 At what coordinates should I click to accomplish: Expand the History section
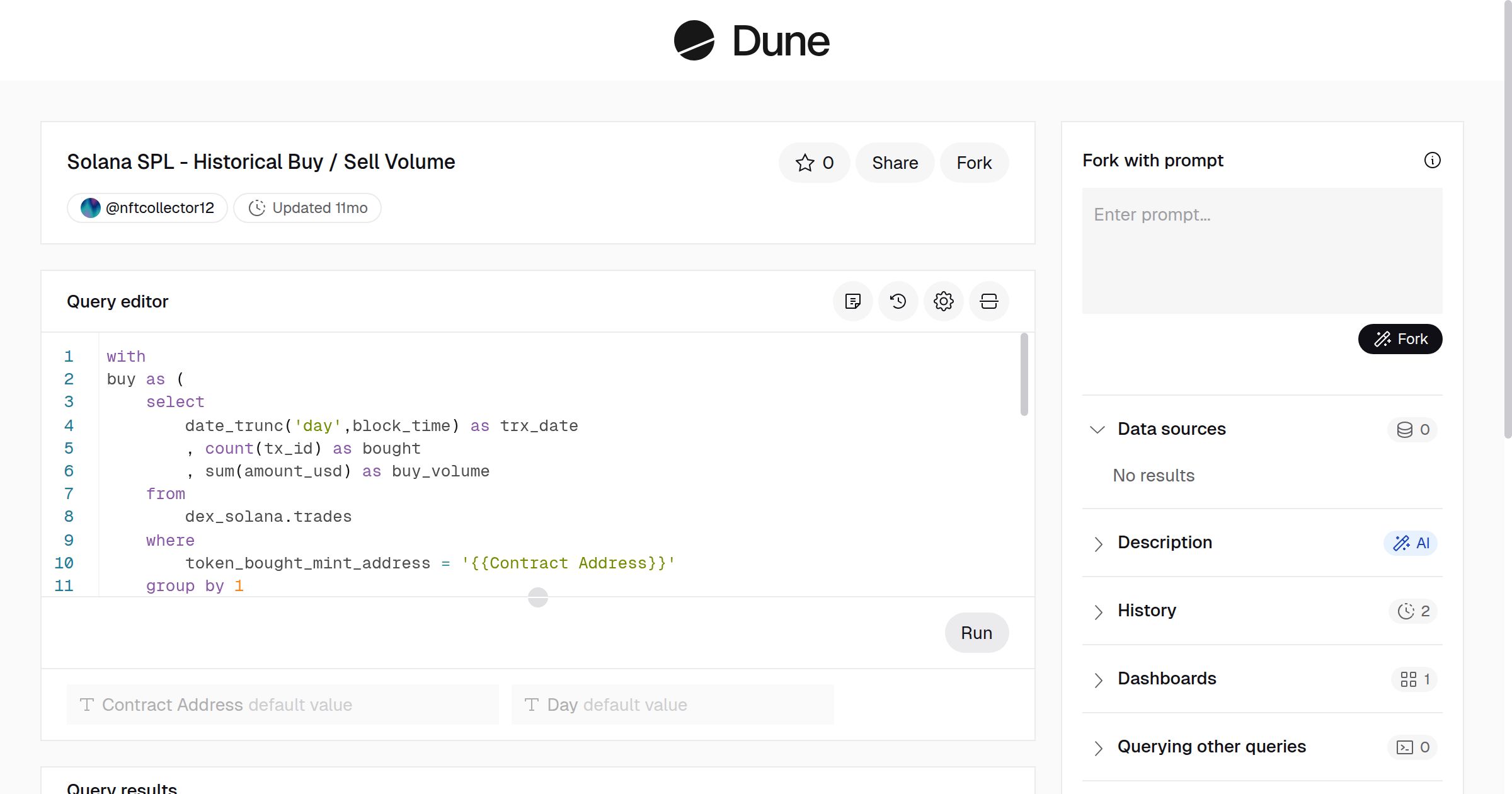1099,611
